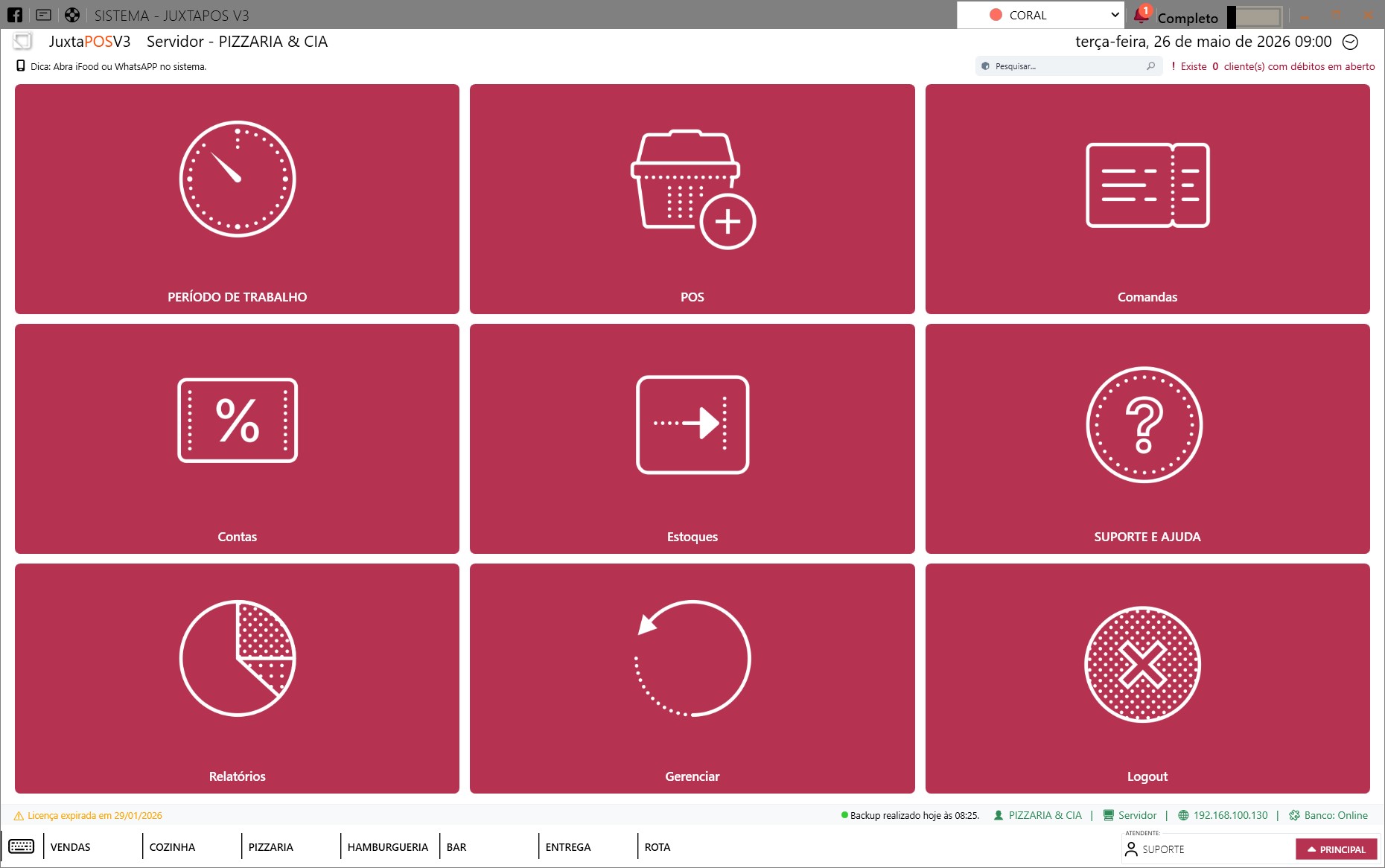
Task: Click the iFood/WhatsAPP tip text
Action: (x=118, y=66)
